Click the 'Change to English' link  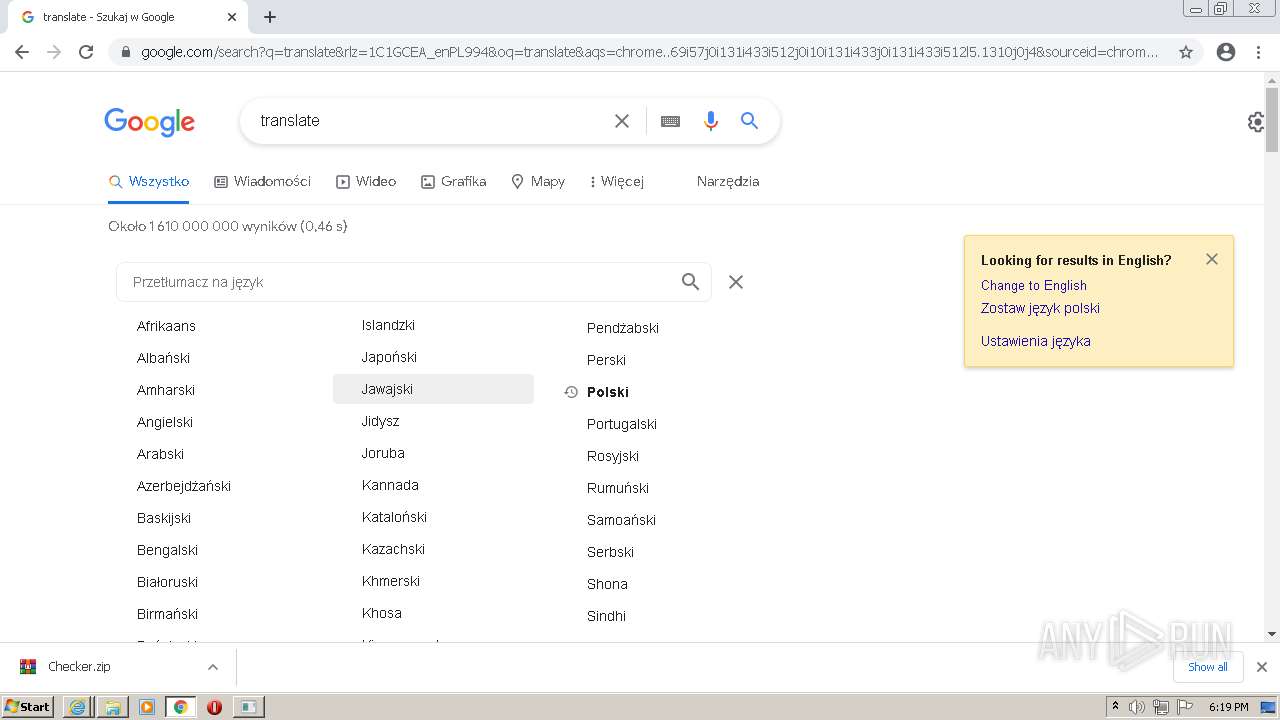click(x=1034, y=286)
